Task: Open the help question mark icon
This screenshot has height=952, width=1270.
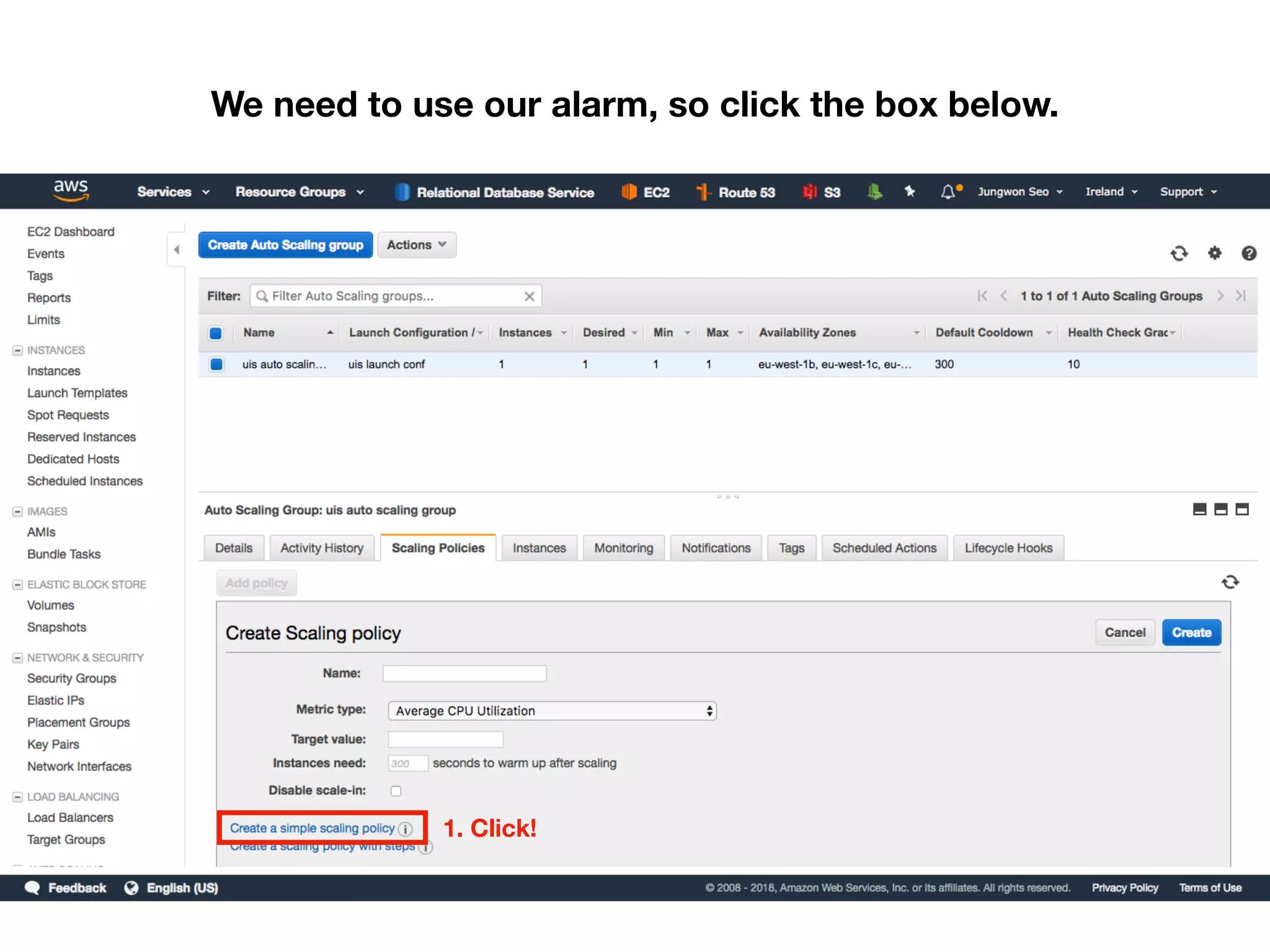Action: tap(1249, 253)
